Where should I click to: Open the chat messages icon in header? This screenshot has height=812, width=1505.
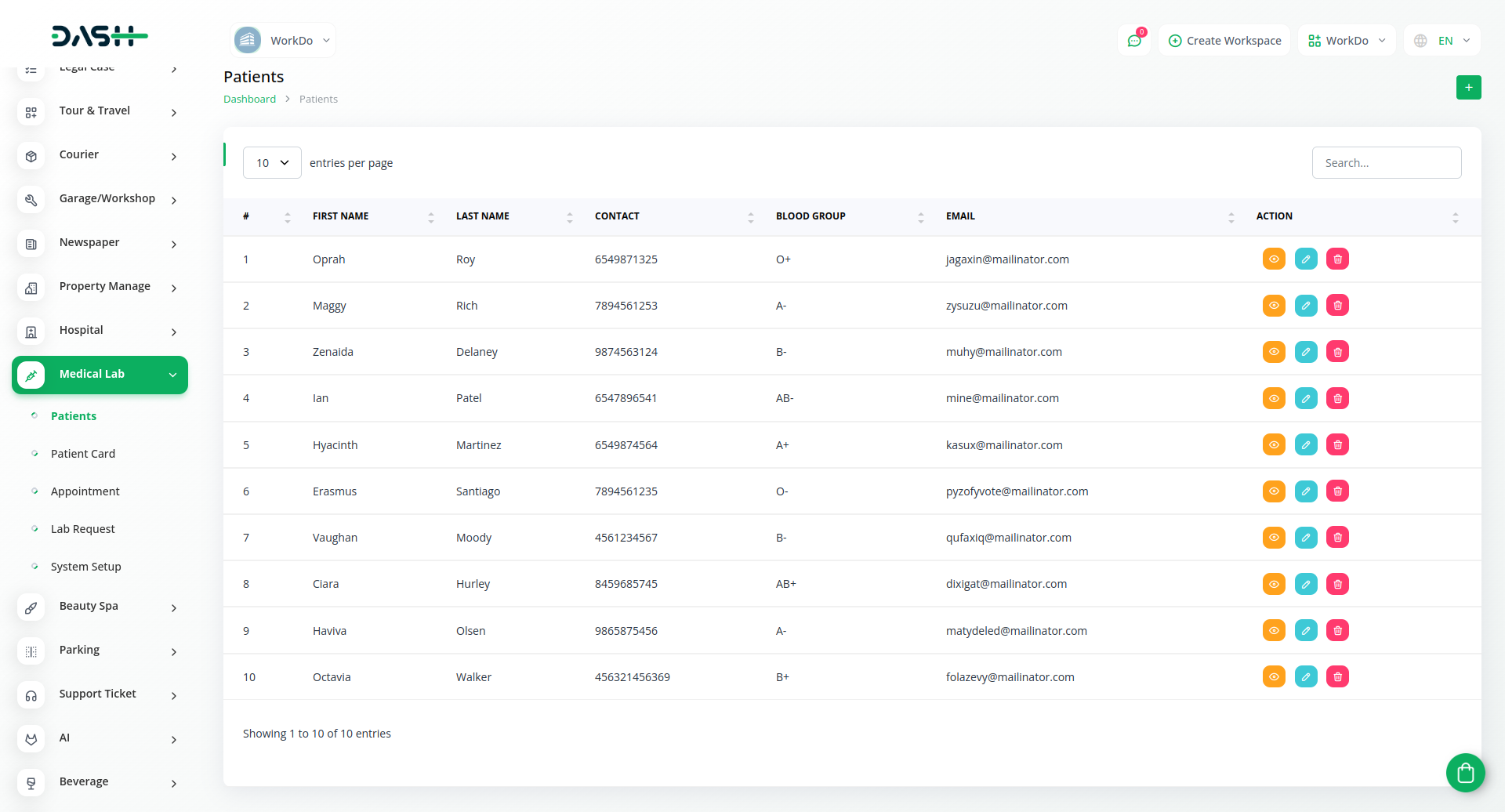pos(1133,41)
